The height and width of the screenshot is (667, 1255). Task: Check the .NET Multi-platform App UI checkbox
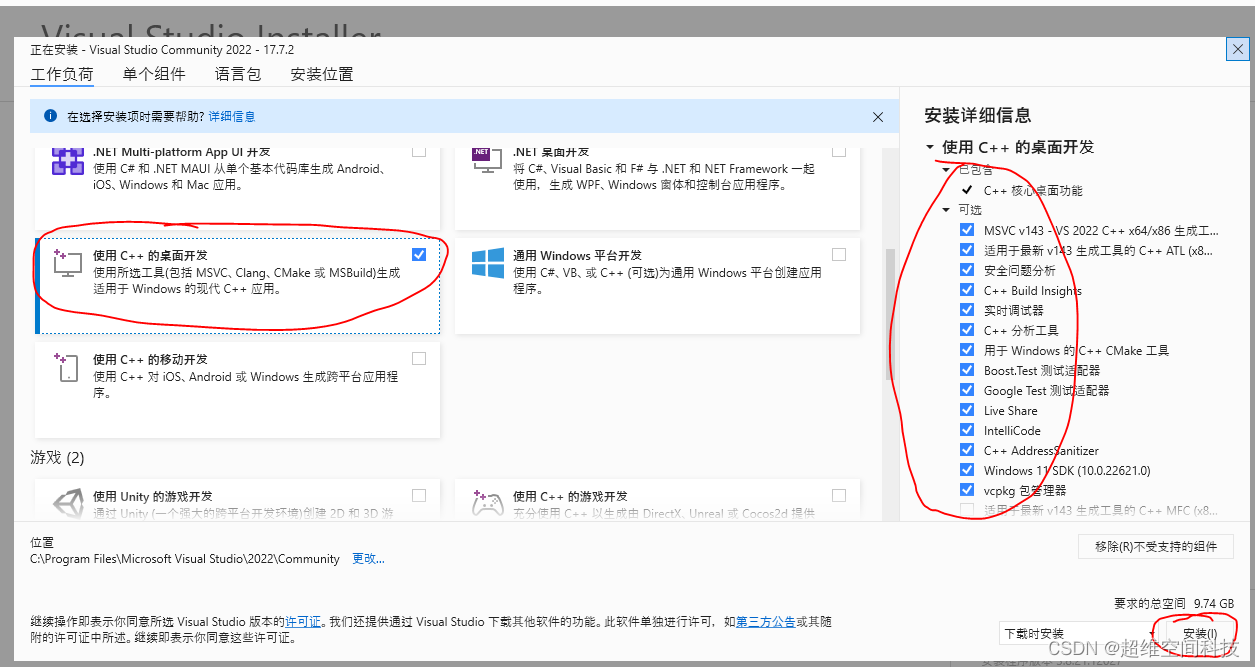419,151
